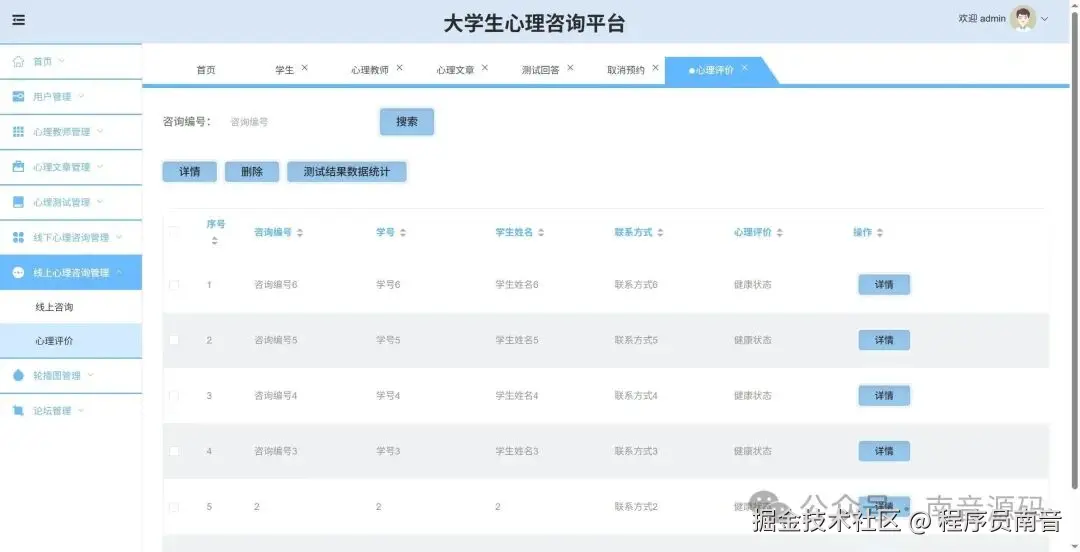1080x552 pixels.
Task: Click the 搜索 button
Action: pos(407,122)
